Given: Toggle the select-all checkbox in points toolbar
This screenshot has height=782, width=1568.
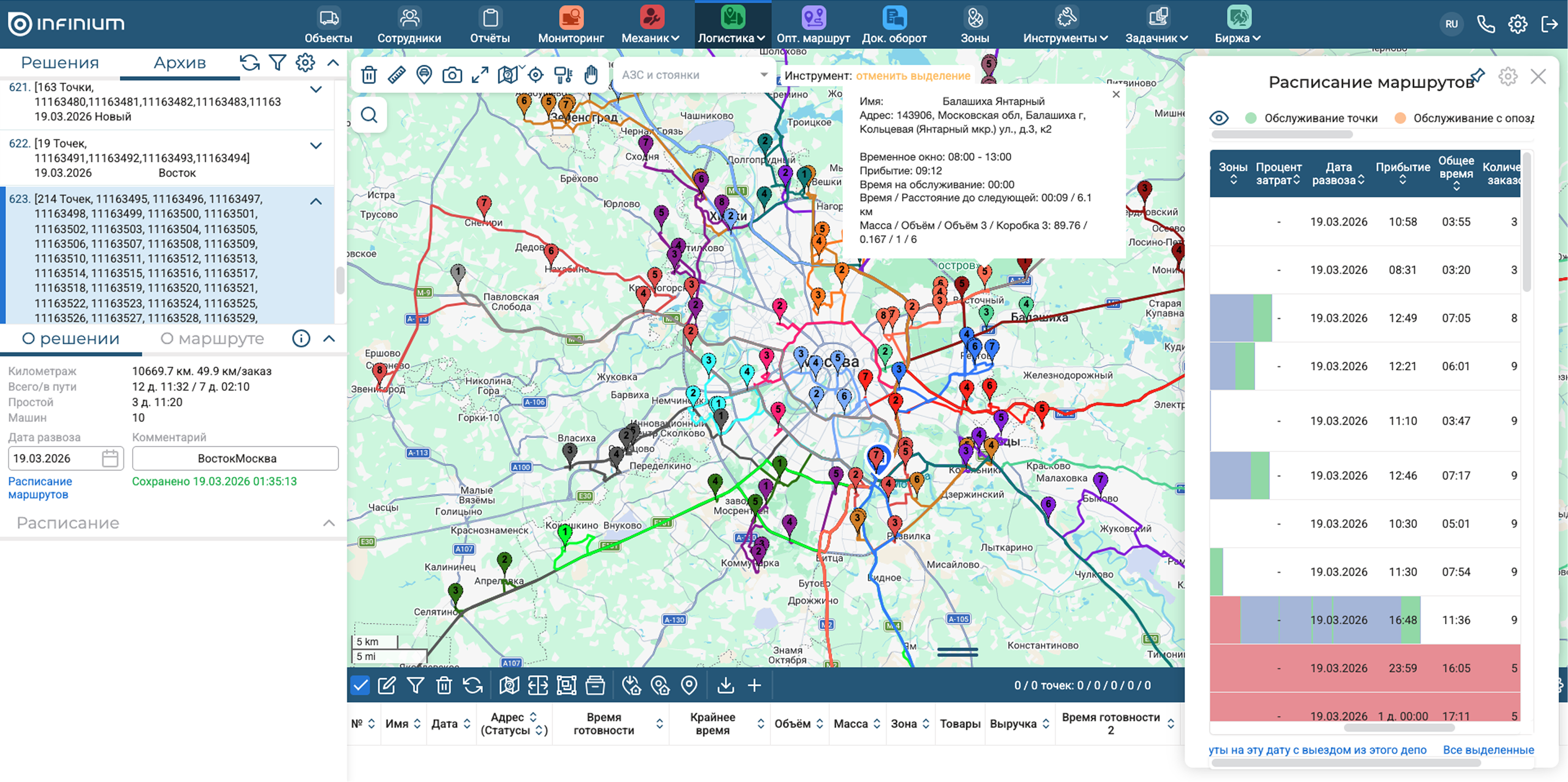Looking at the screenshot, I should click(360, 686).
